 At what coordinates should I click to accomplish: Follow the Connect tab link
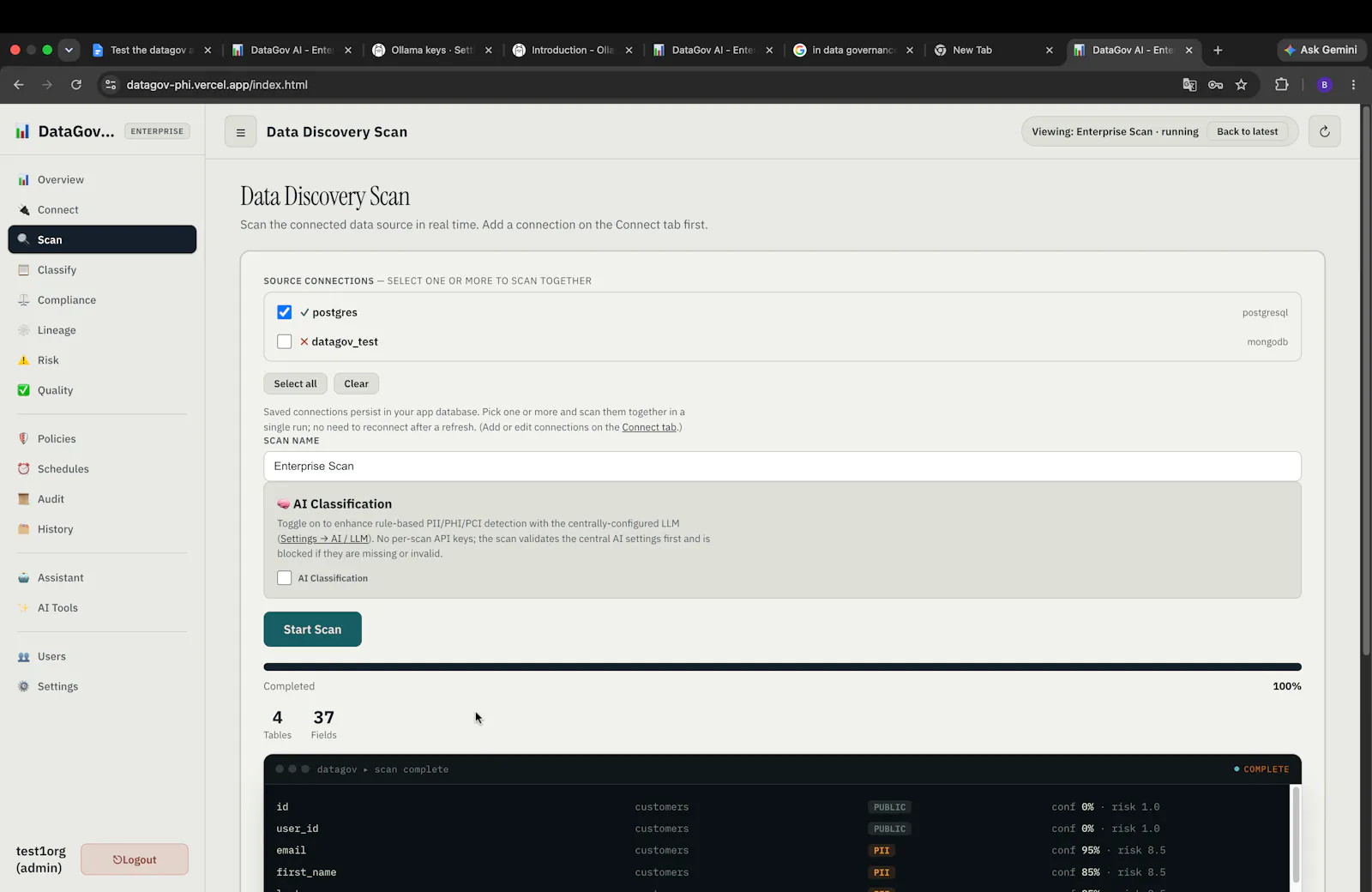pos(649,427)
